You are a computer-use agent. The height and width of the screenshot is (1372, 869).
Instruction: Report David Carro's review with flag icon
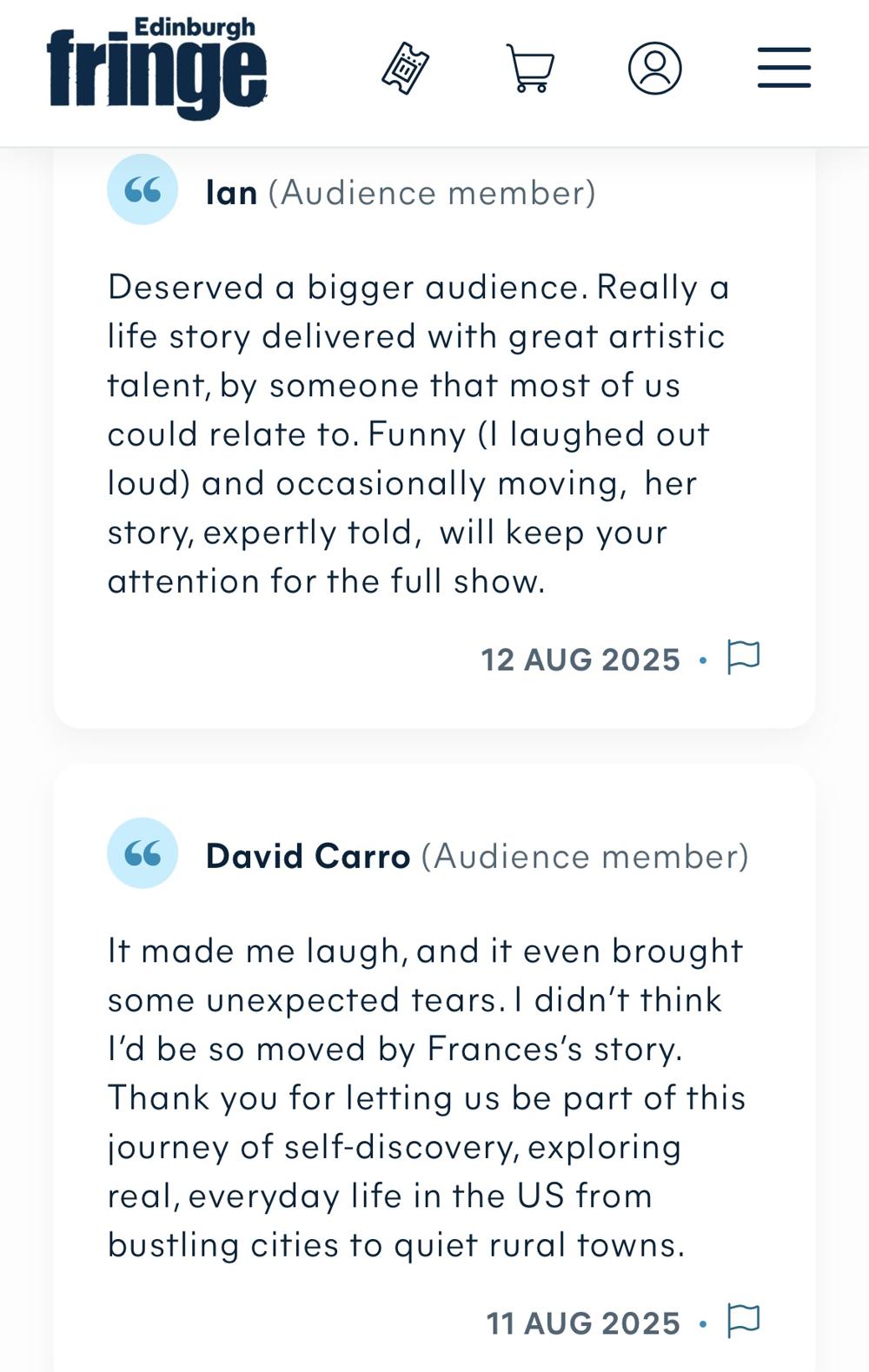tap(743, 1322)
